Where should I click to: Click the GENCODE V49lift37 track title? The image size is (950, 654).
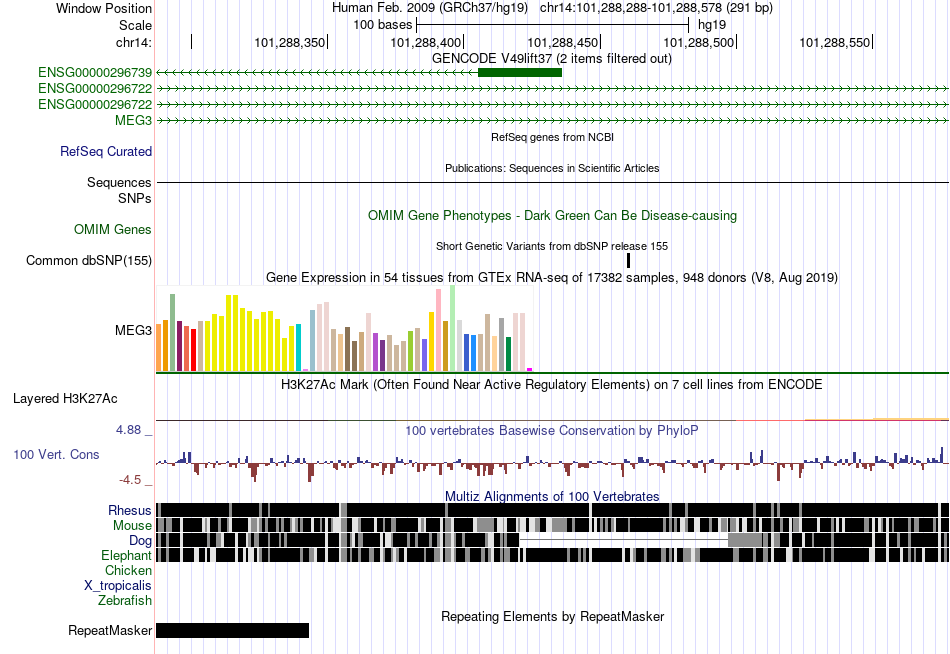[552, 59]
